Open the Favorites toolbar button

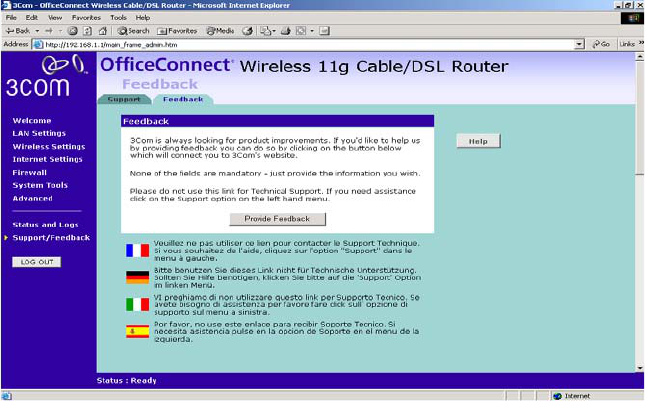tap(177, 31)
